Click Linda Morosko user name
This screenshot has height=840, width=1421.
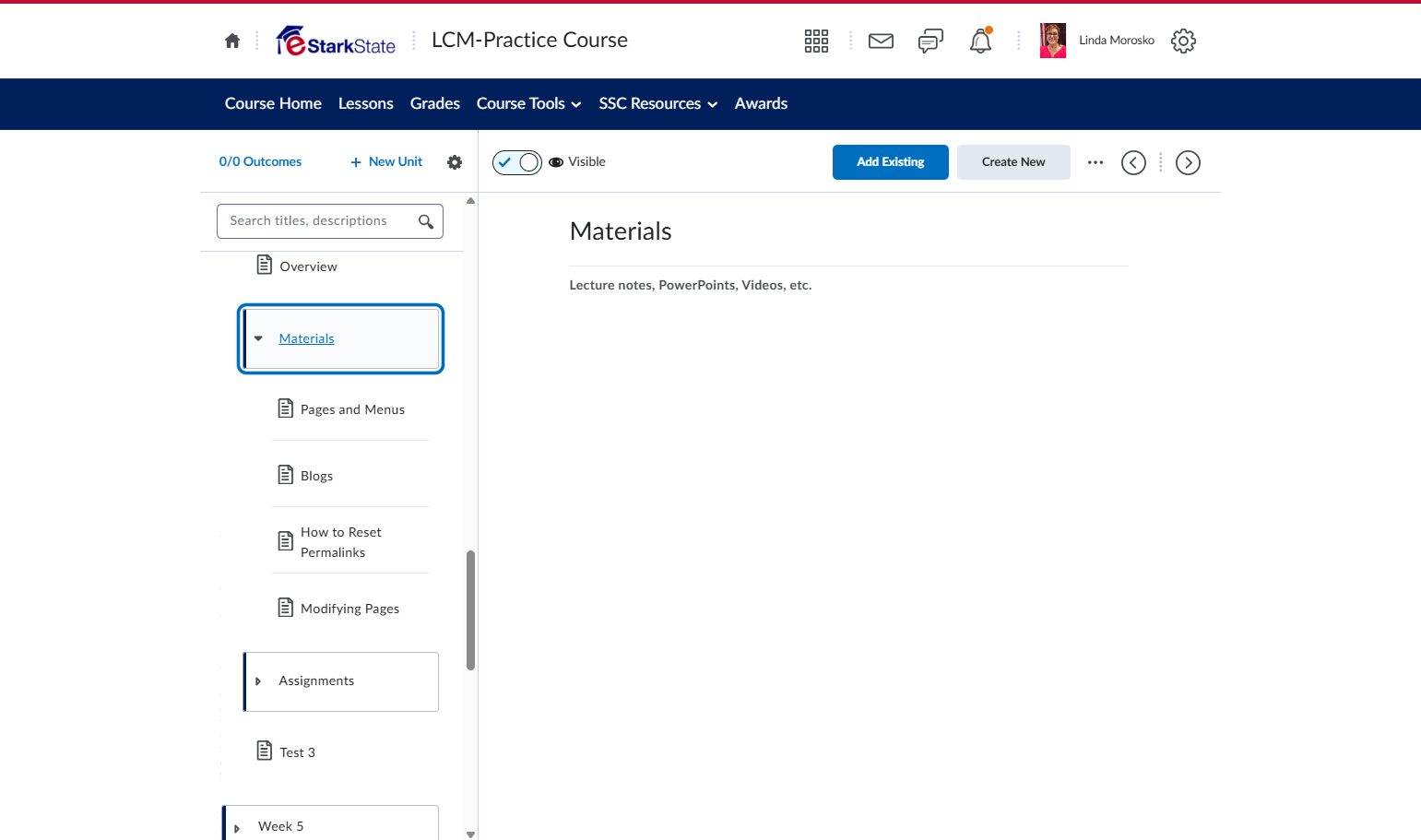coord(1117,41)
